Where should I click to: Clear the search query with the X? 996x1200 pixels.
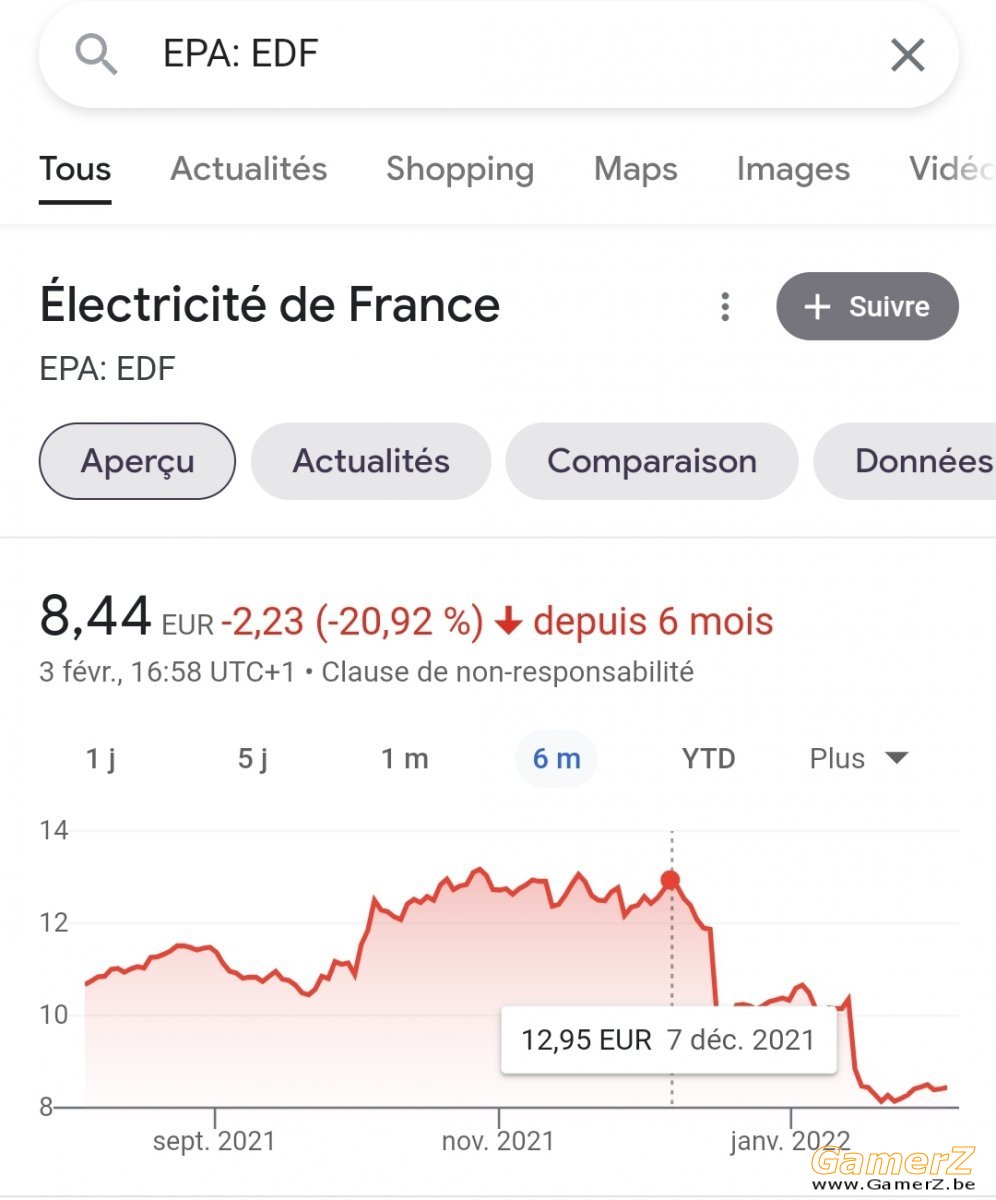click(x=907, y=55)
